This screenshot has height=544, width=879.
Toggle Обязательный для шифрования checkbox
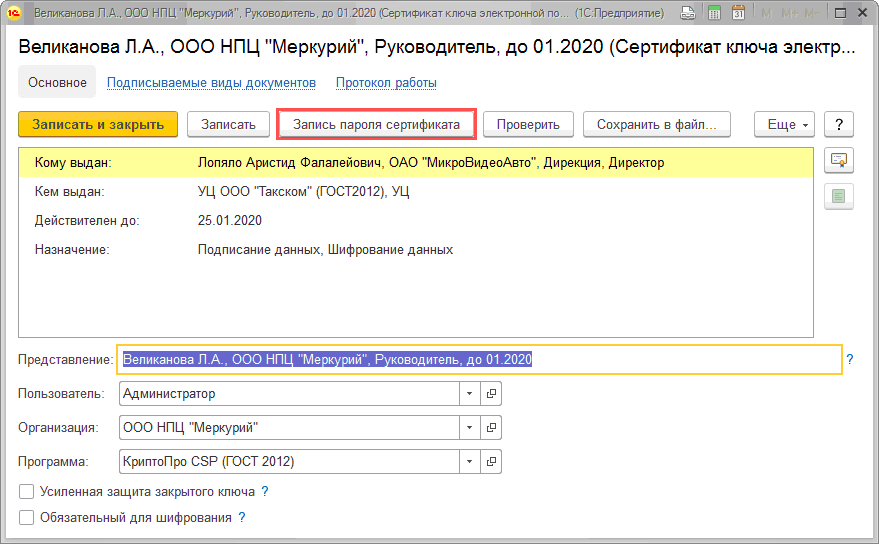26,518
